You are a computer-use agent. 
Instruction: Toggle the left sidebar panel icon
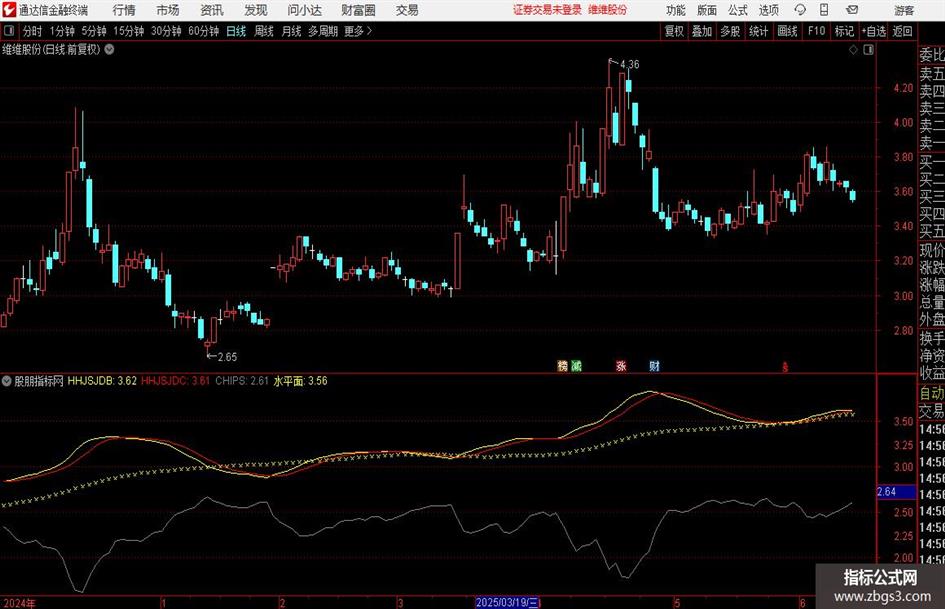(8, 31)
